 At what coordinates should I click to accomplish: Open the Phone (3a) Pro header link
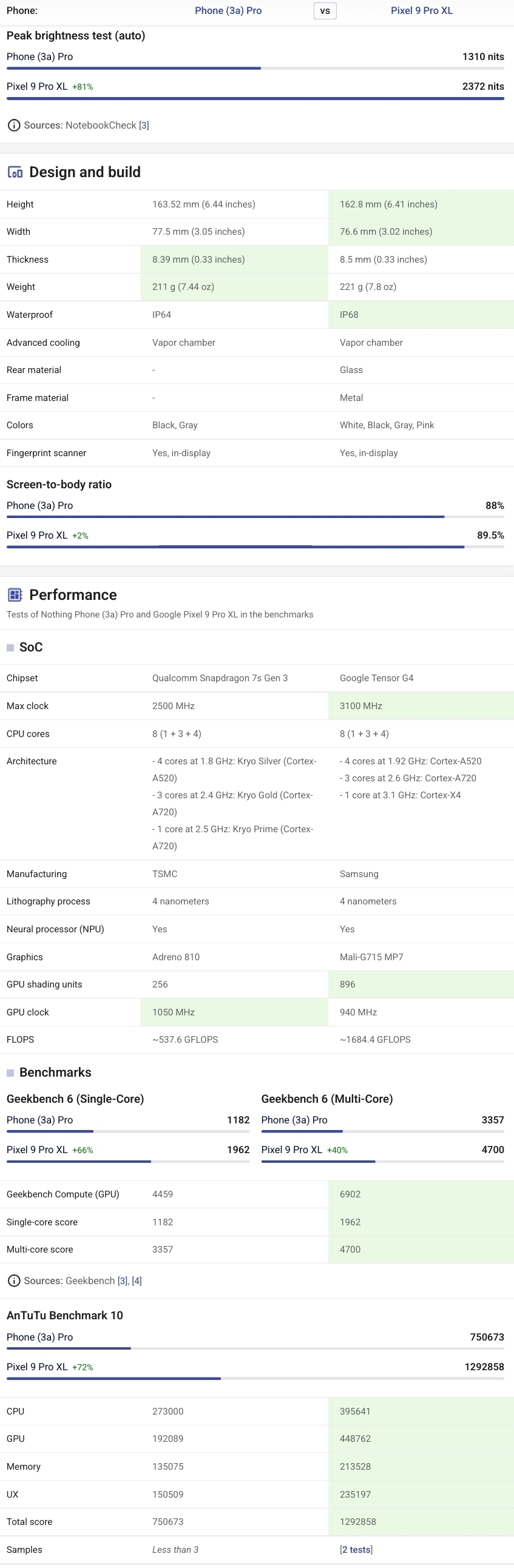[x=228, y=10]
